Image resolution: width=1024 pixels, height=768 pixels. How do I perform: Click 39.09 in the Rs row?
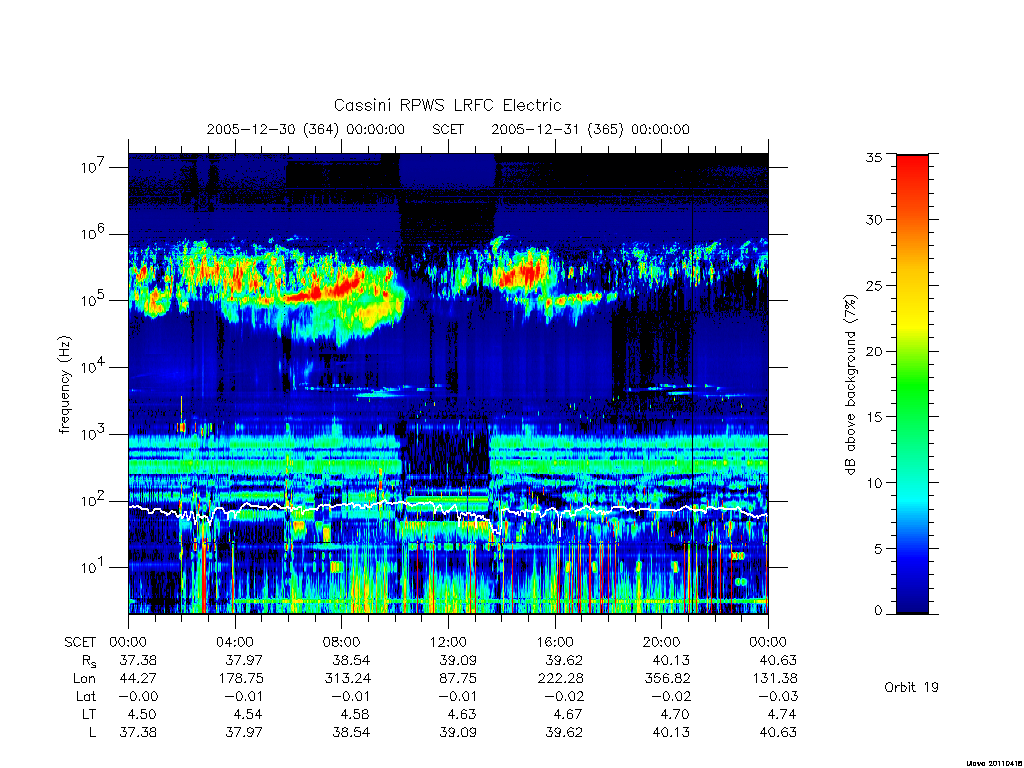(x=458, y=661)
